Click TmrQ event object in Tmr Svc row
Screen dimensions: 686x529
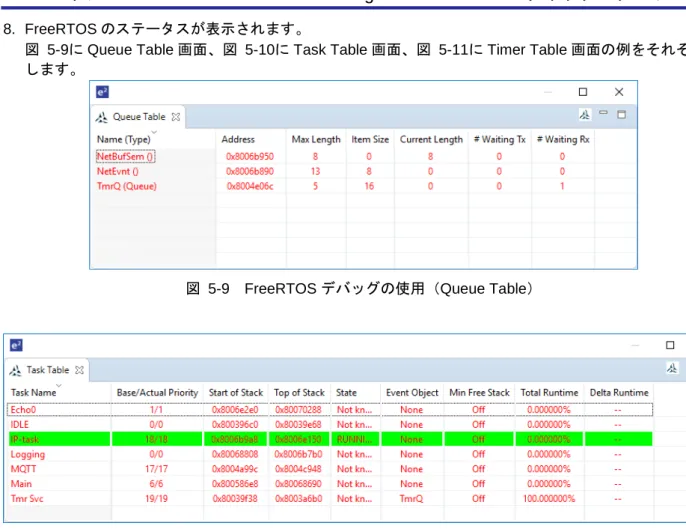411,499
